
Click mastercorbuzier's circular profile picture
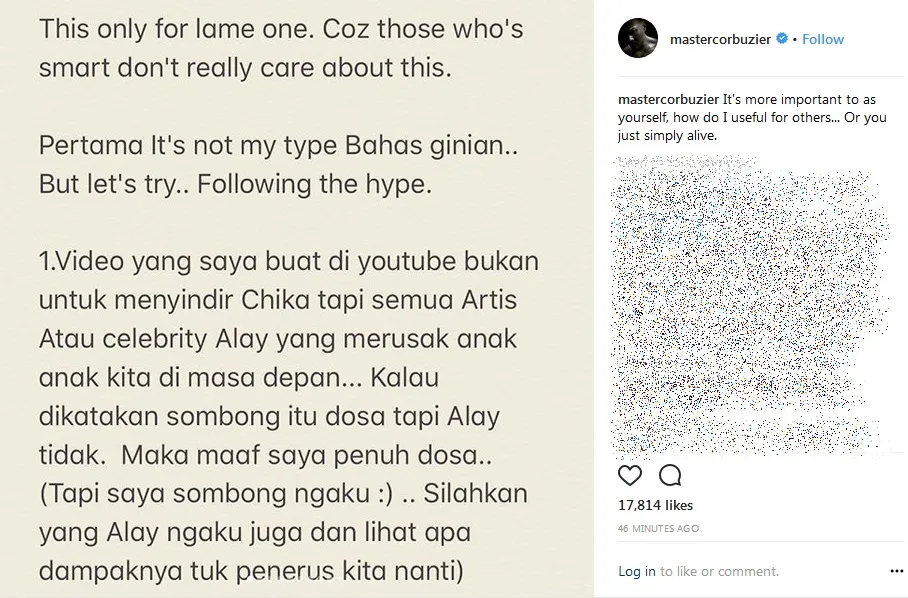click(638, 40)
